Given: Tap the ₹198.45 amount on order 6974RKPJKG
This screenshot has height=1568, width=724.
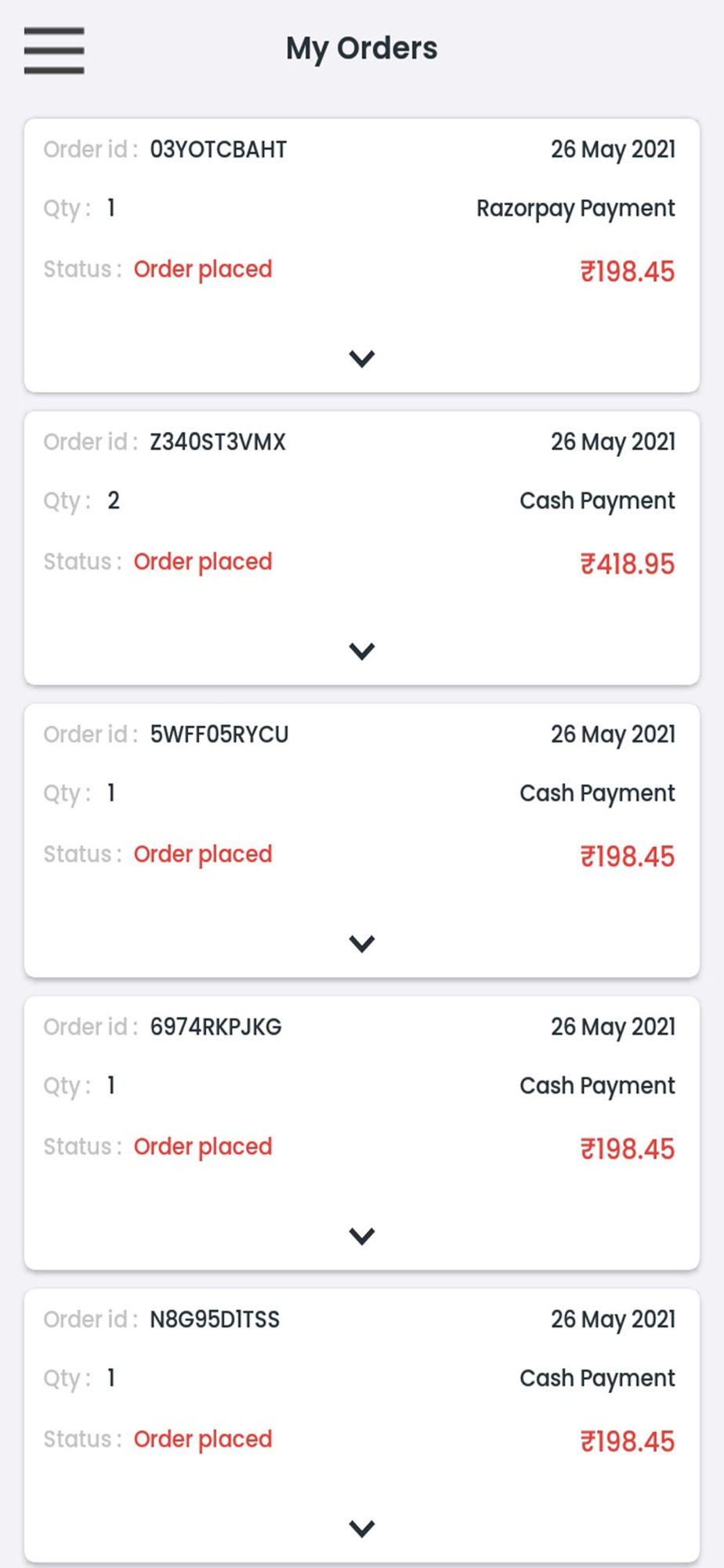Looking at the screenshot, I should 628,1149.
